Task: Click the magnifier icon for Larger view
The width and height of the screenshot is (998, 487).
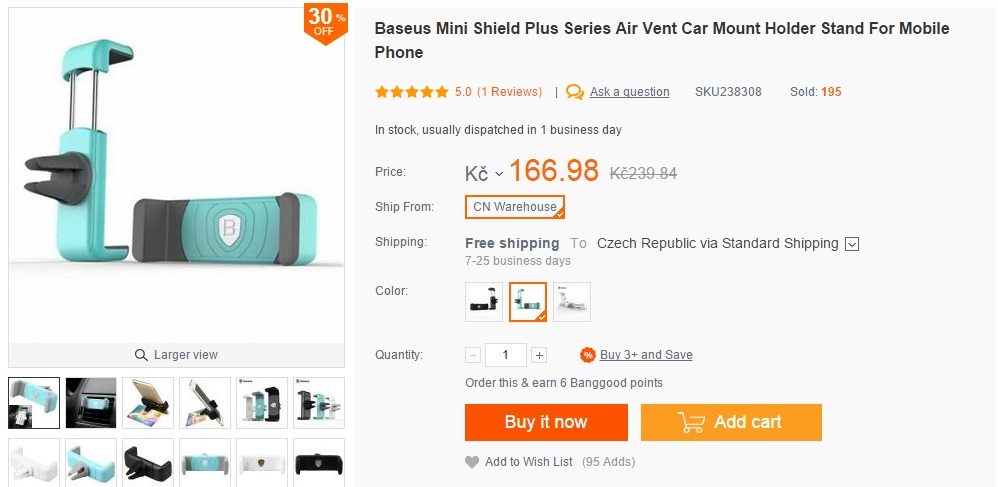Action: [x=141, y=355]
